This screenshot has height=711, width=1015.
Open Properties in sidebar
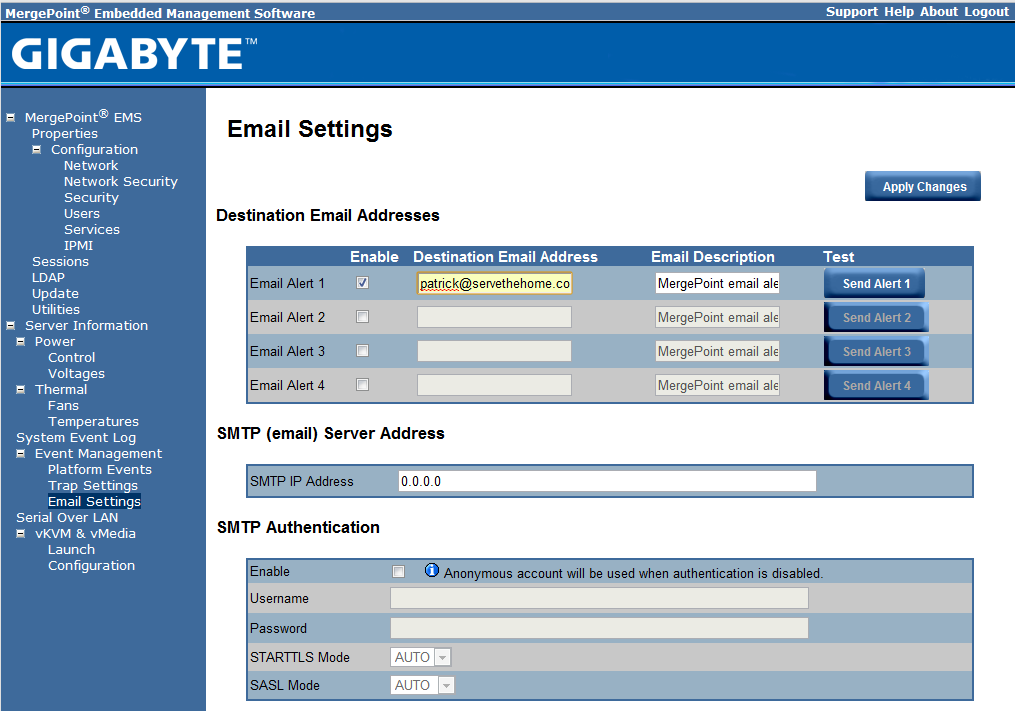point(65,133)
